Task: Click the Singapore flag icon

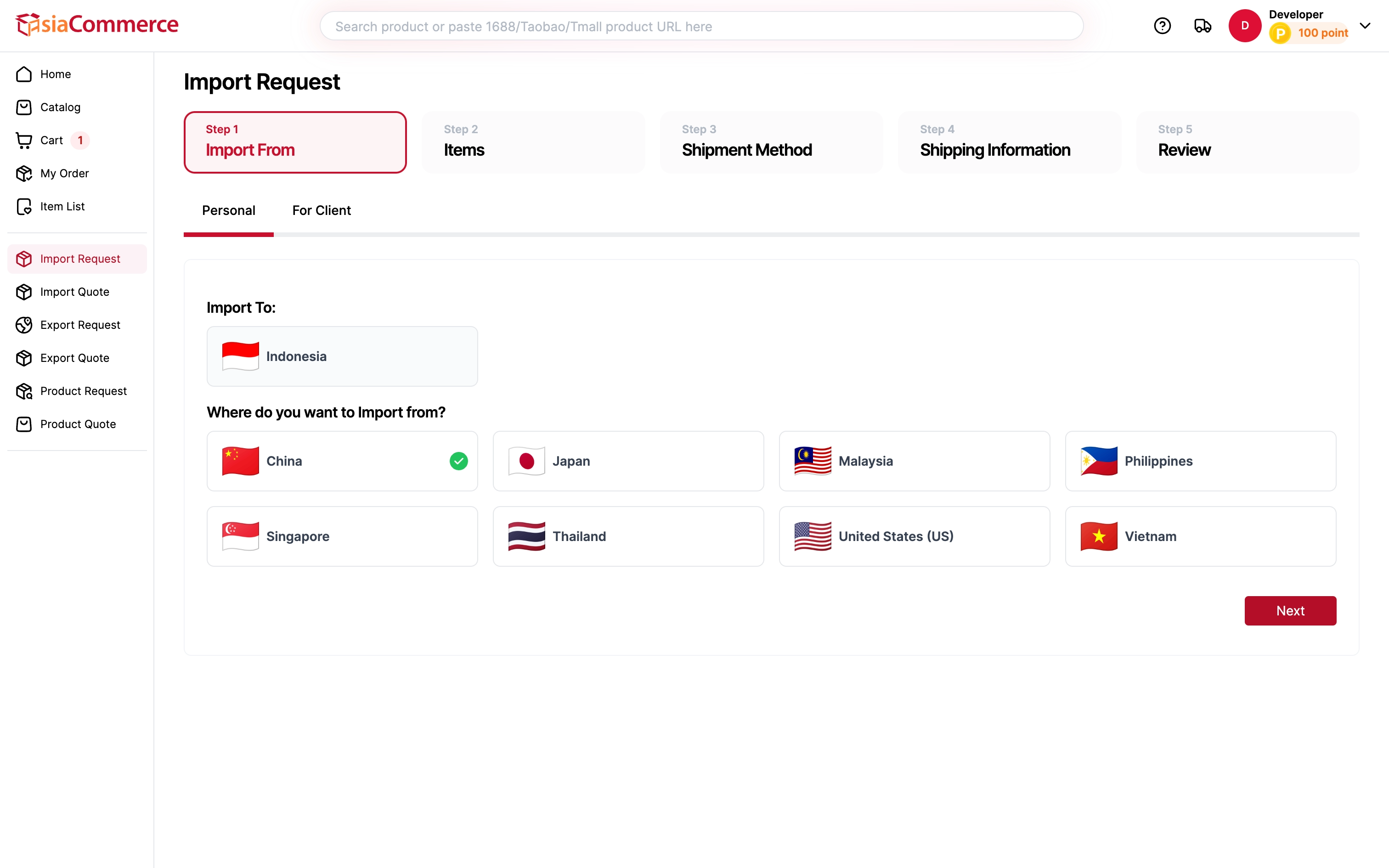Action: pyautogui.click(x=241, y=536)
